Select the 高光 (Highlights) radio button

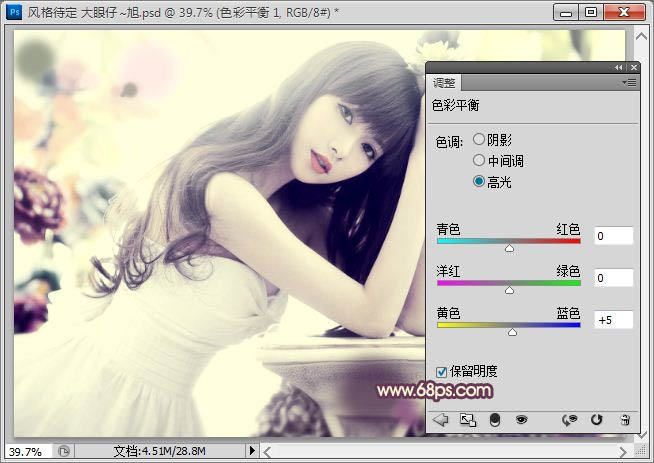click(x=479, y=181)
